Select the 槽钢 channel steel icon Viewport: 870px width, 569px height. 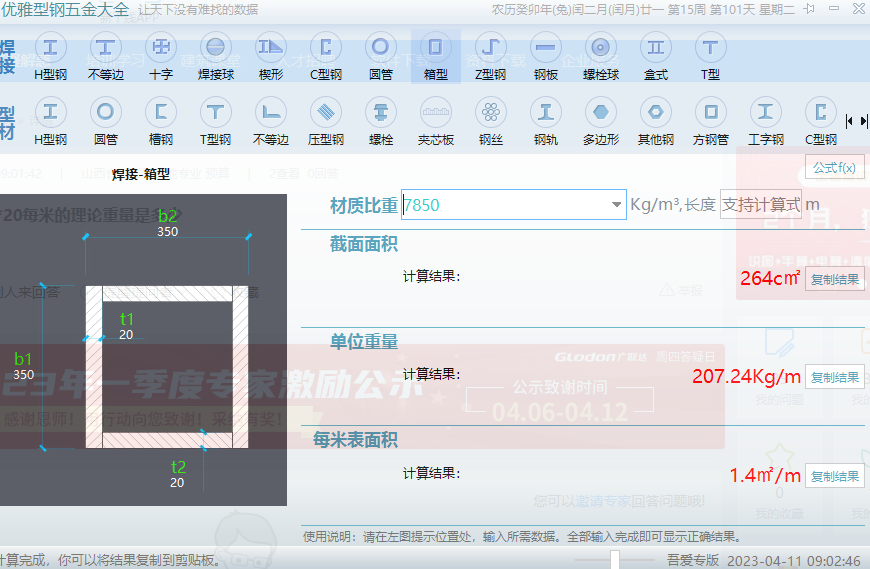point(161,121)
